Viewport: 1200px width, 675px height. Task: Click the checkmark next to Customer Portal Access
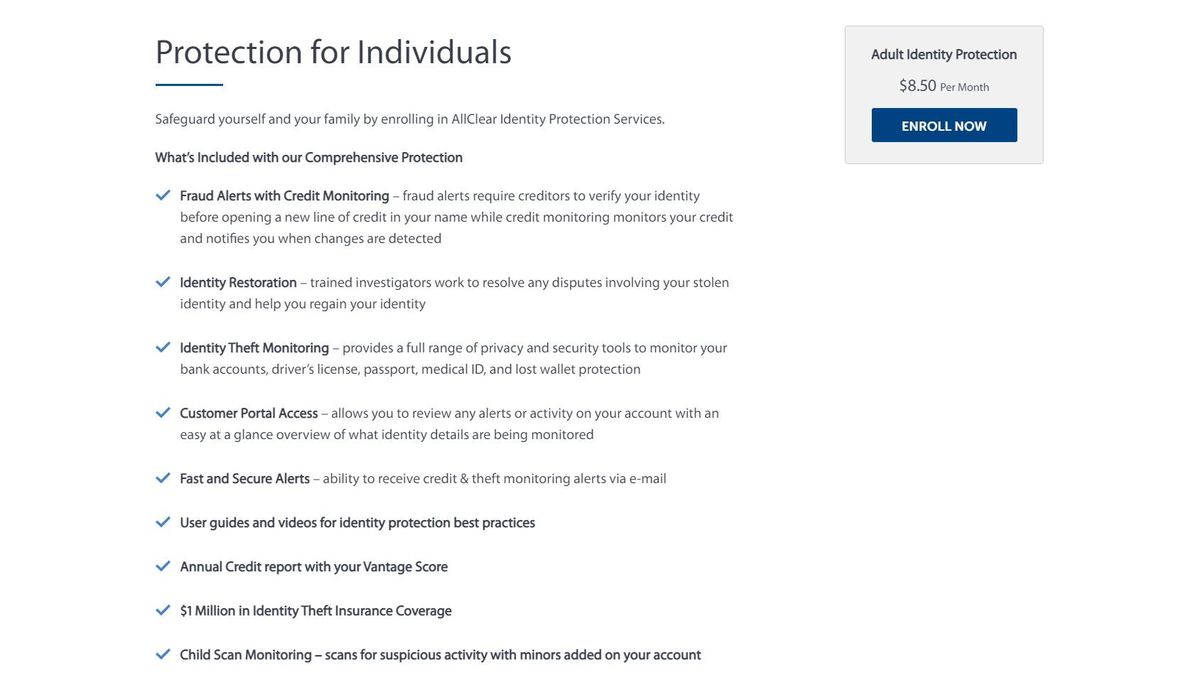click(163, 412)
